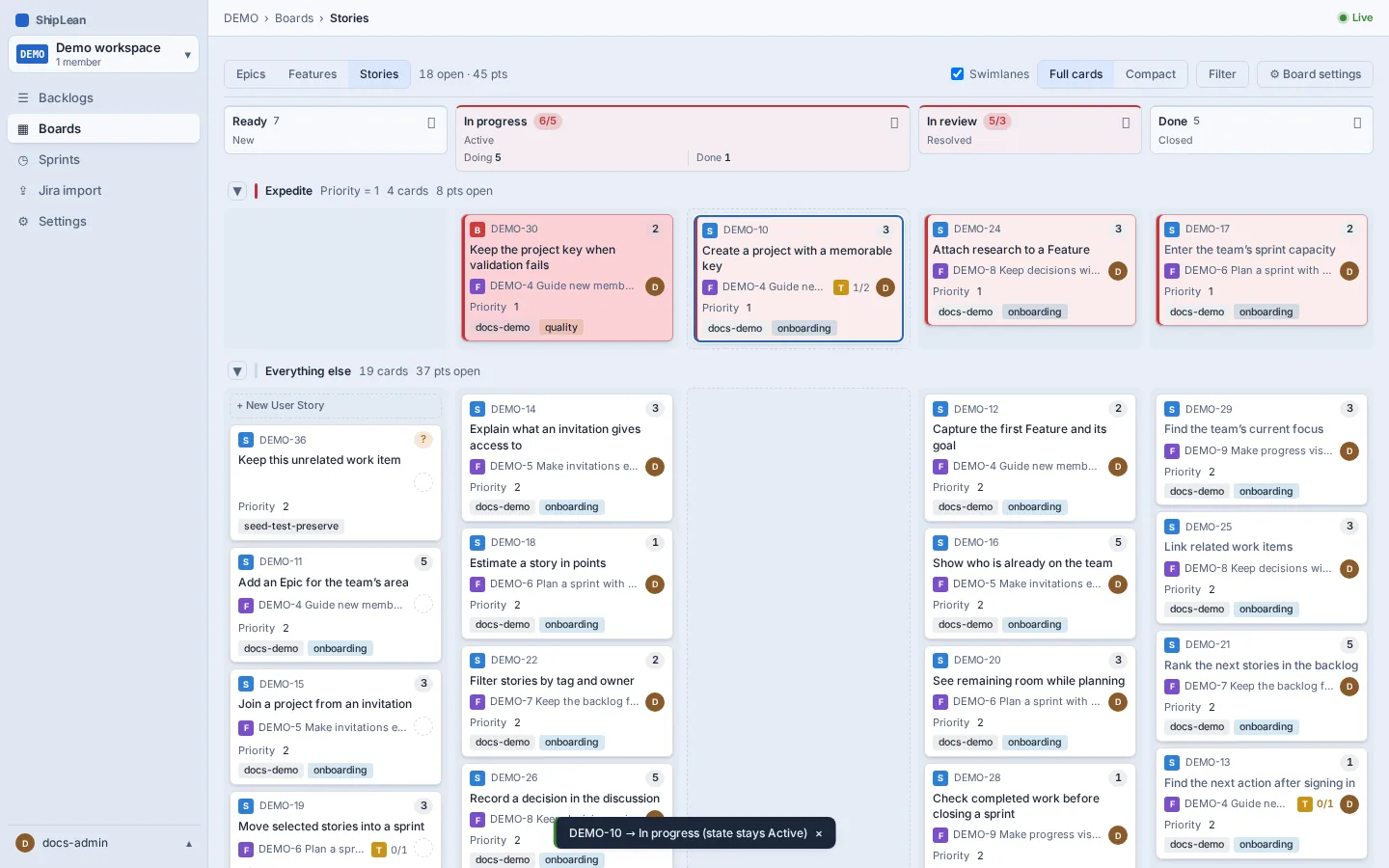Open the Demo workspace switcher dropdown
The width and height of the screenshot is (1389, 868).
pos(104,54)
